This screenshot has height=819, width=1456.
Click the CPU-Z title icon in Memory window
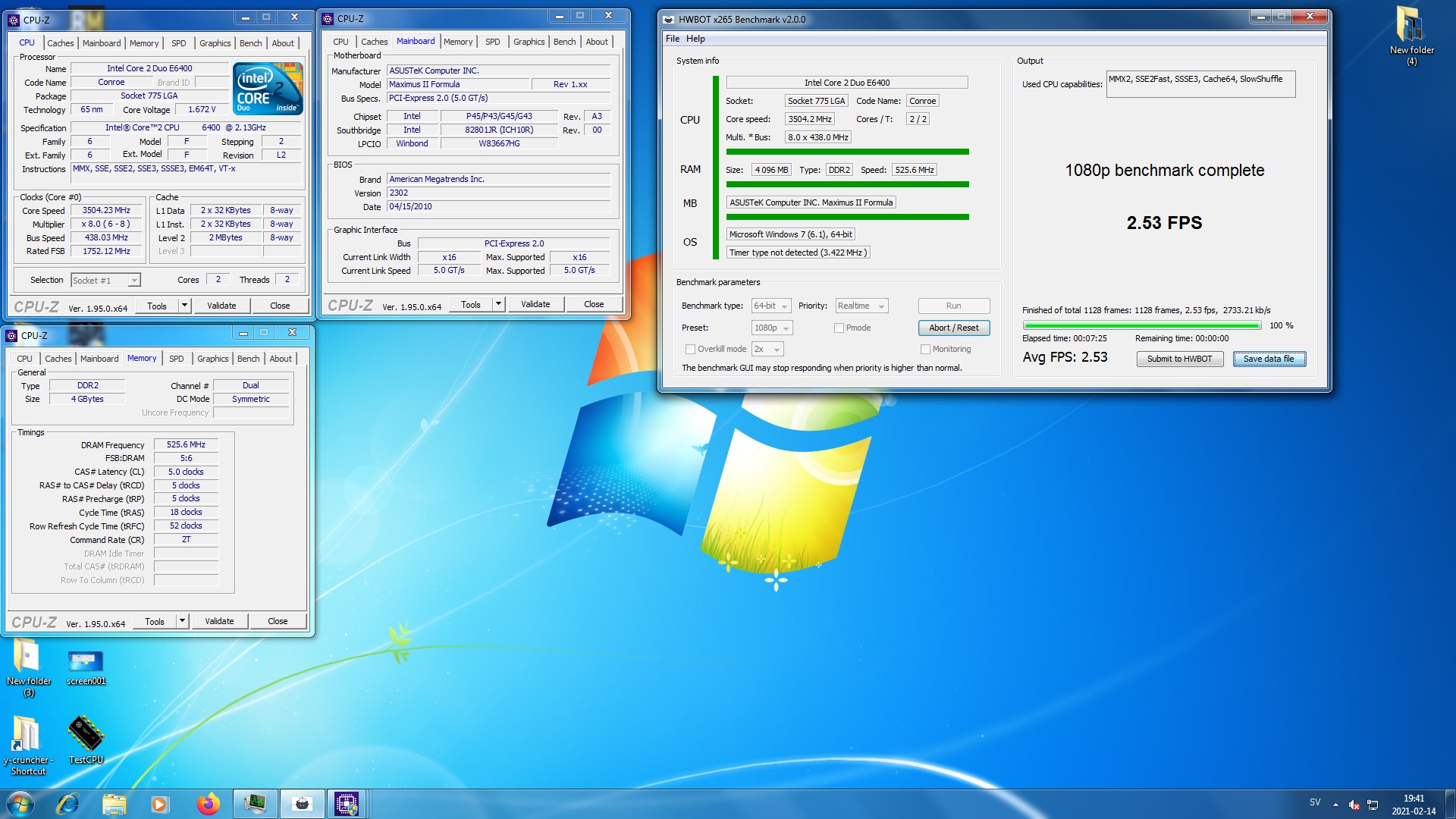pos(11,335)
